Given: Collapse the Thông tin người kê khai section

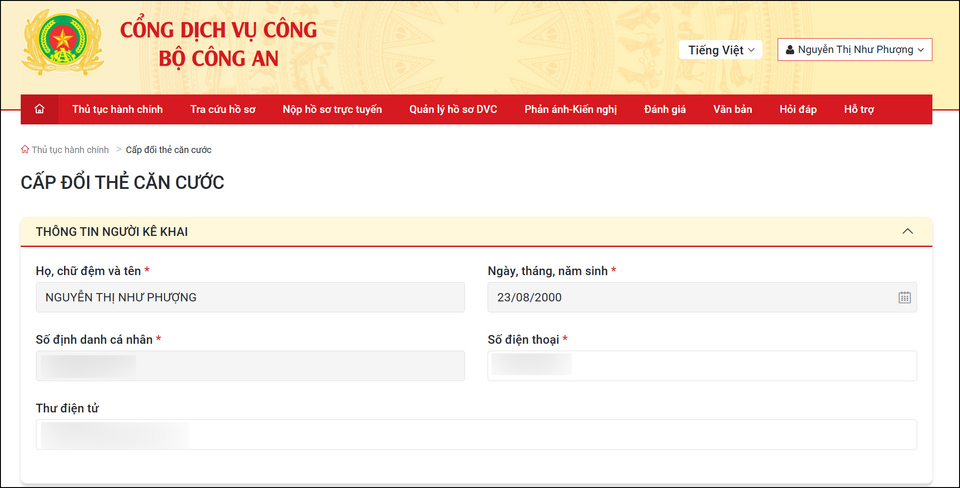Looking at the screenshot, I should pyautogui.click(x=907, y=231).
